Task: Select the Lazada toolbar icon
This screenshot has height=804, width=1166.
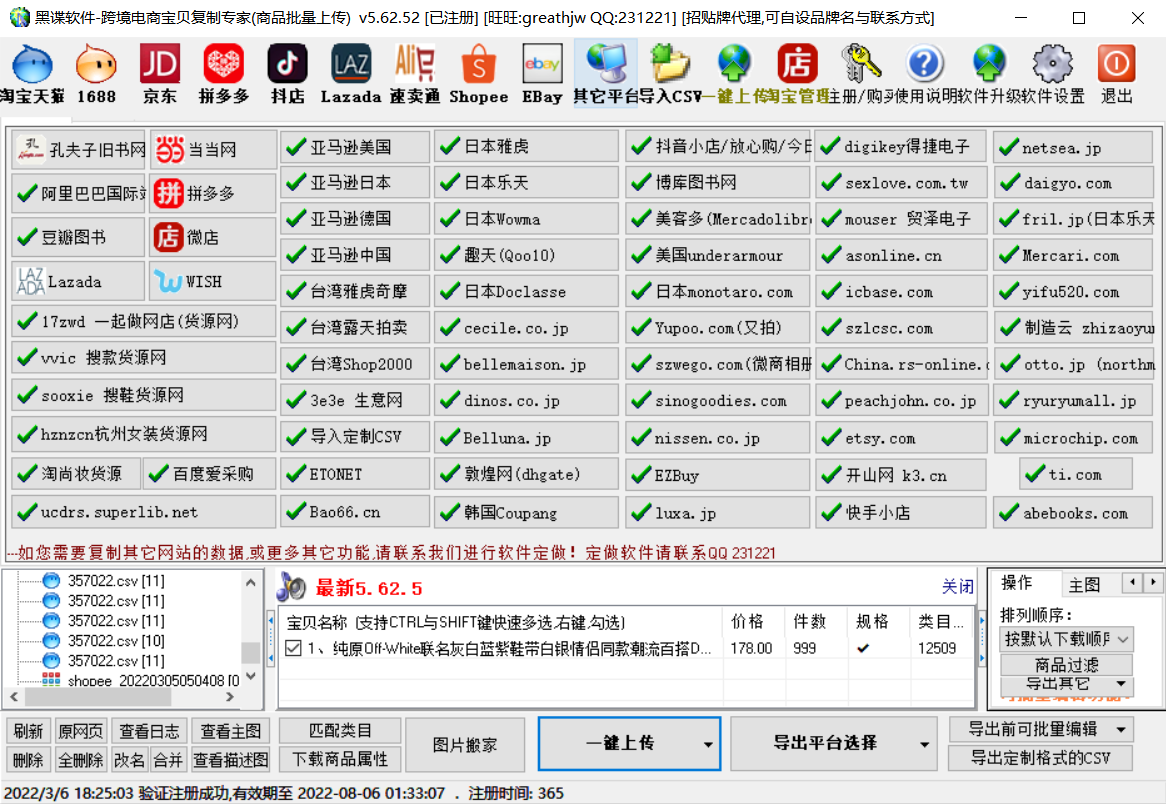Action: [351, 73]
